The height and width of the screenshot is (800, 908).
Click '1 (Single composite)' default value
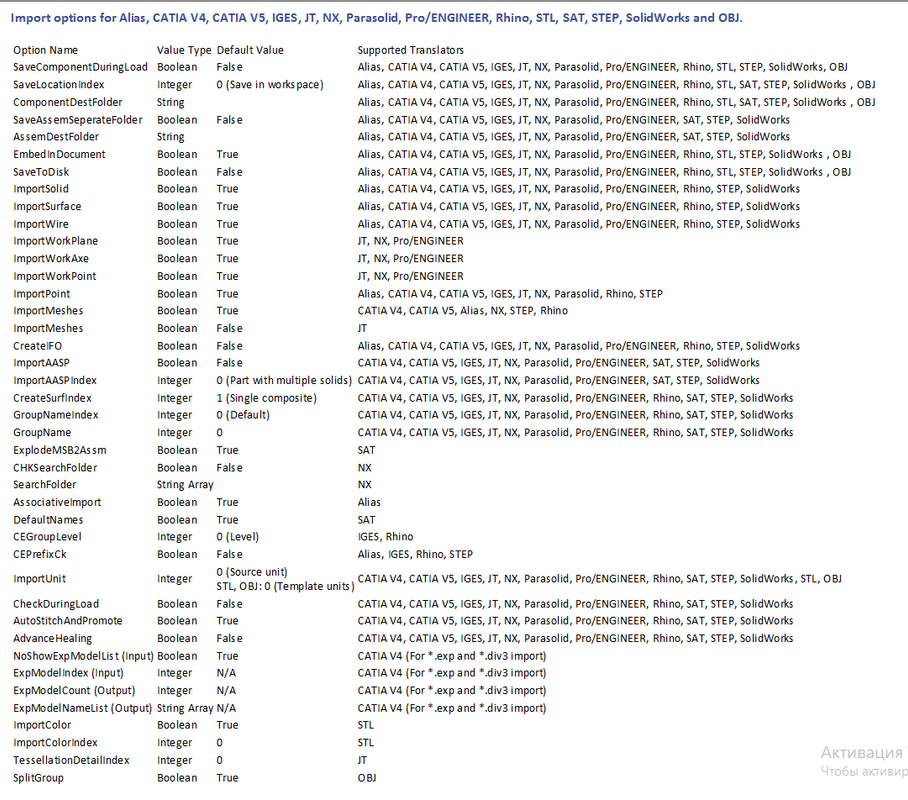[x=266, y=398]
